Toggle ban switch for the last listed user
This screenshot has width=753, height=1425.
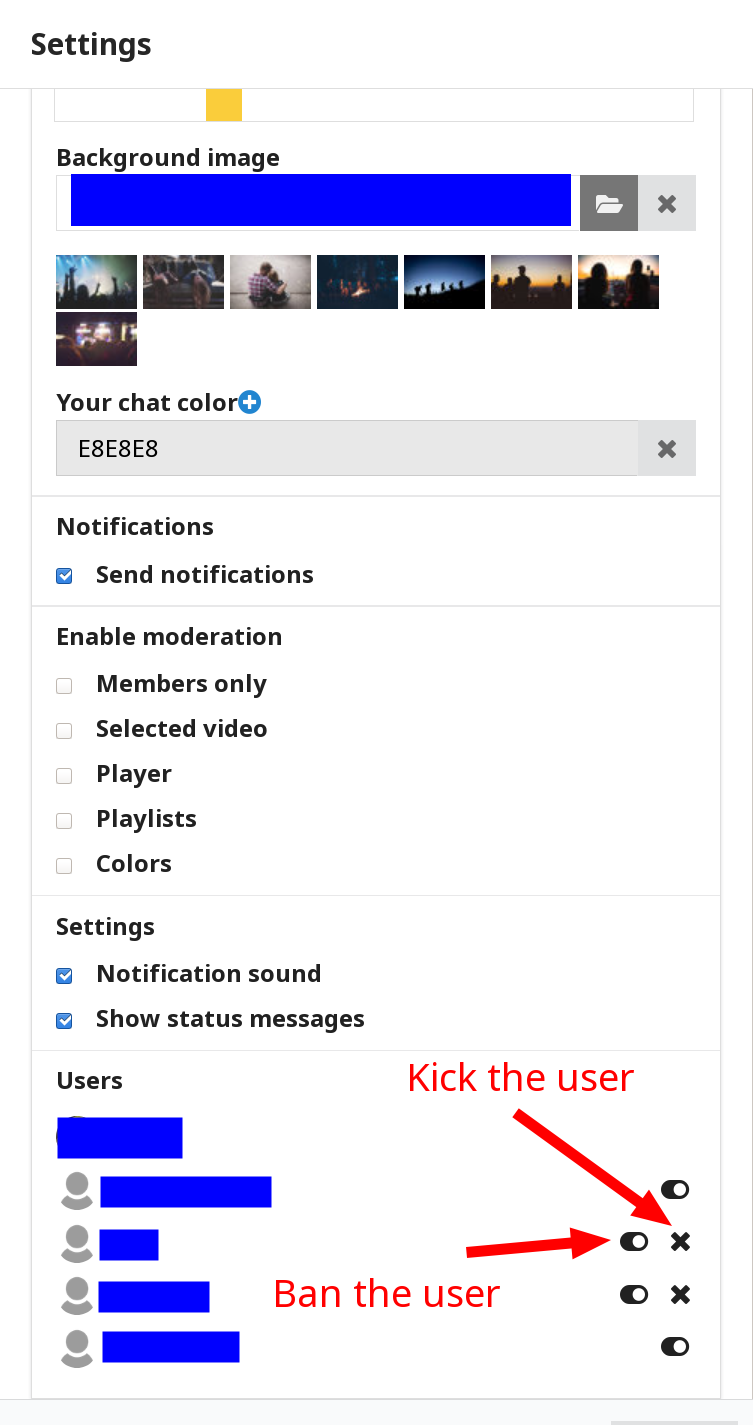675,1347
